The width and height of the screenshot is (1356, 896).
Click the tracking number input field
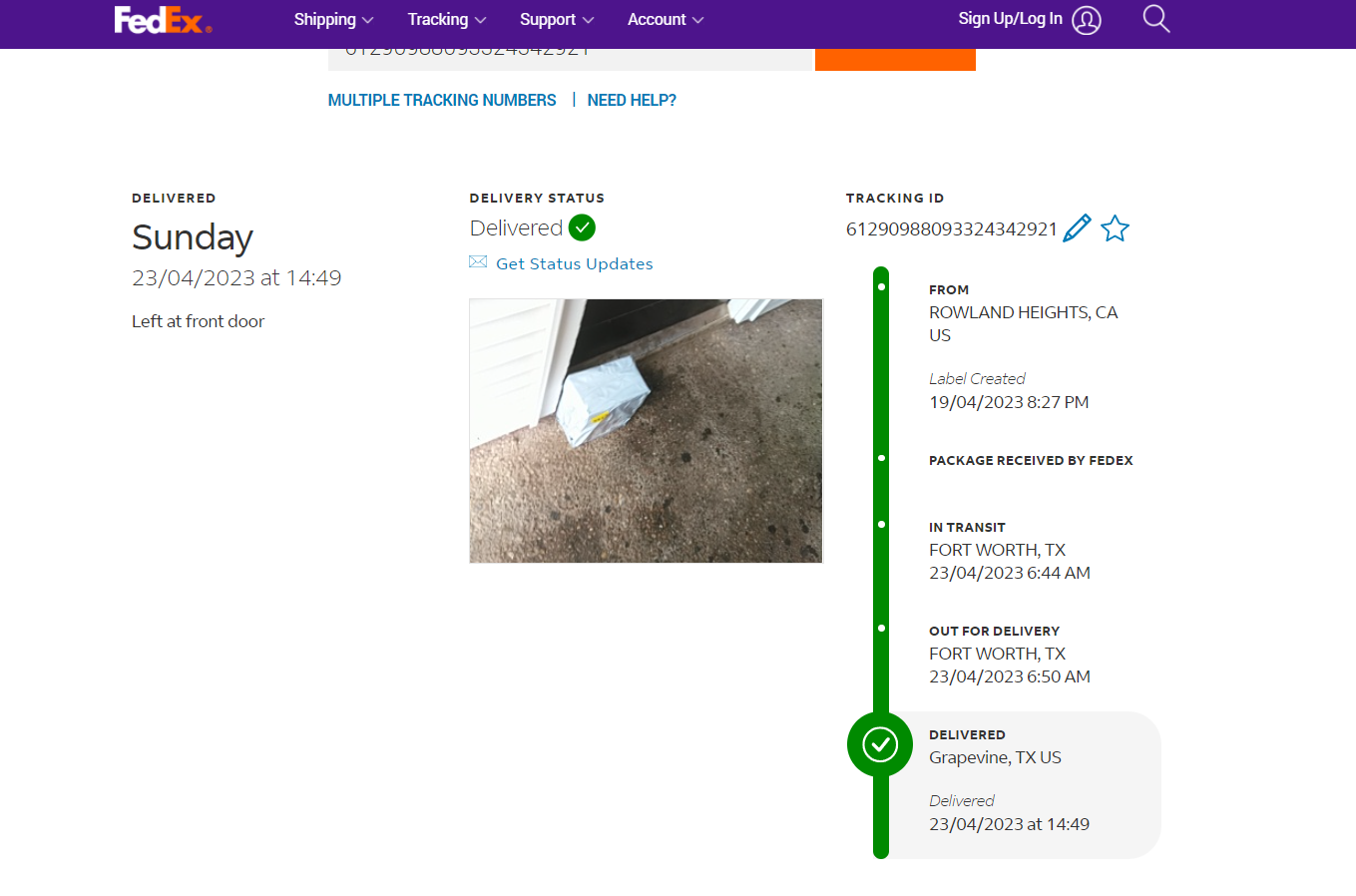coord(571,60)
